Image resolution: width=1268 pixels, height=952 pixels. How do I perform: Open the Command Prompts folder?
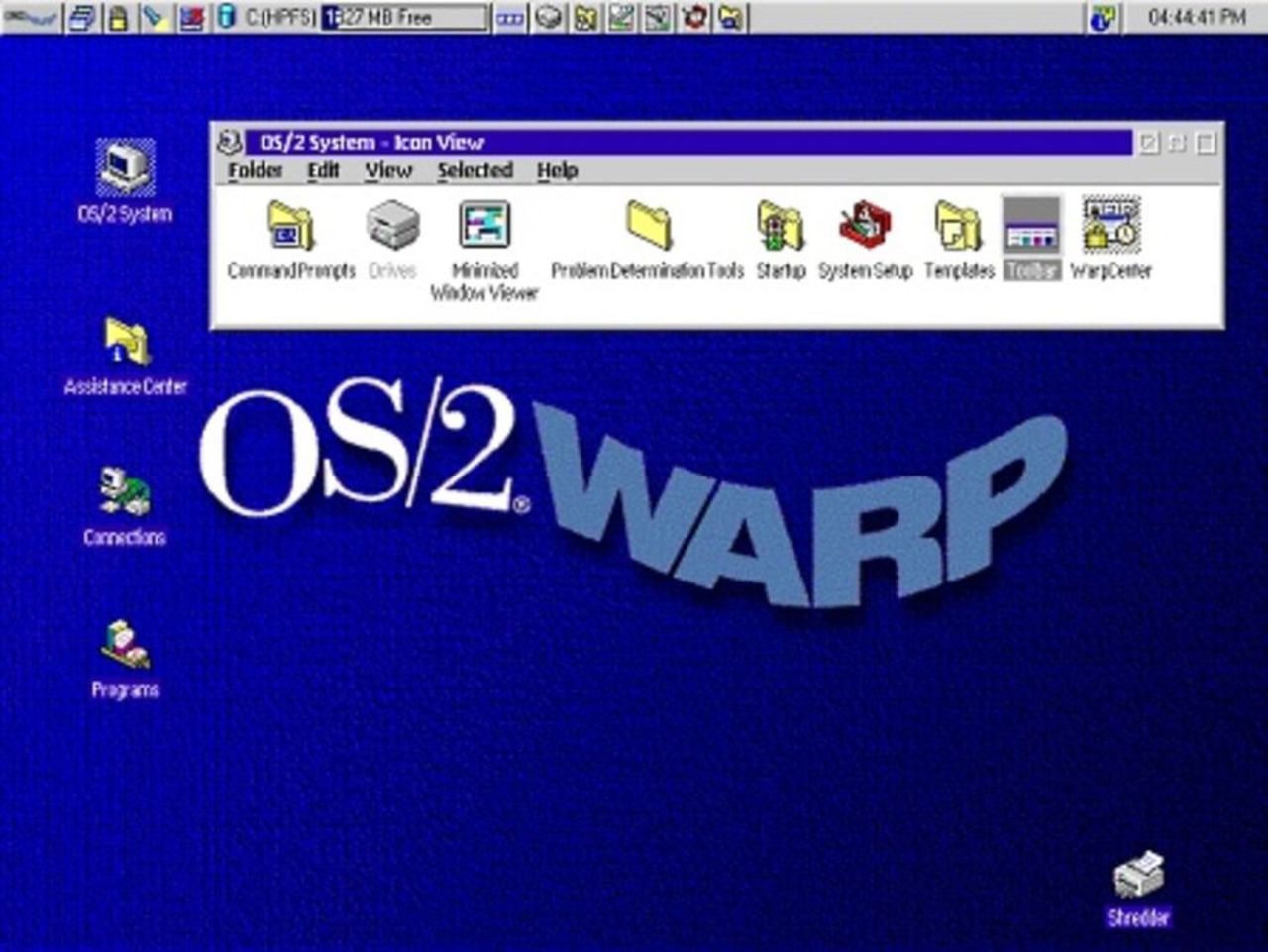coord(290,228)
